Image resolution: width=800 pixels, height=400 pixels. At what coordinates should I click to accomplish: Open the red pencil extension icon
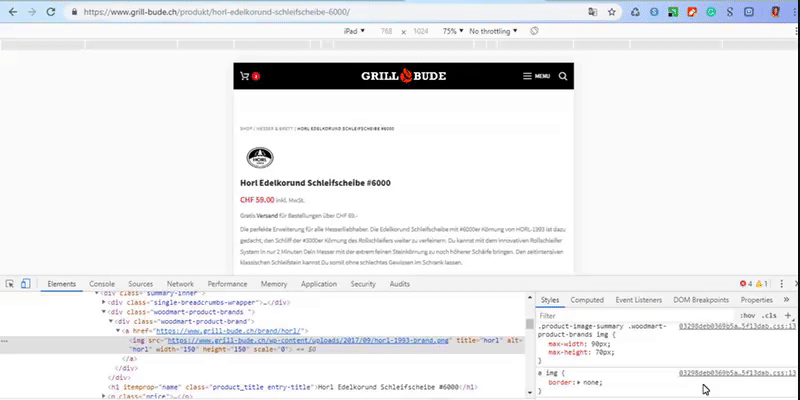pyautogui.click(x=692, y=12)
